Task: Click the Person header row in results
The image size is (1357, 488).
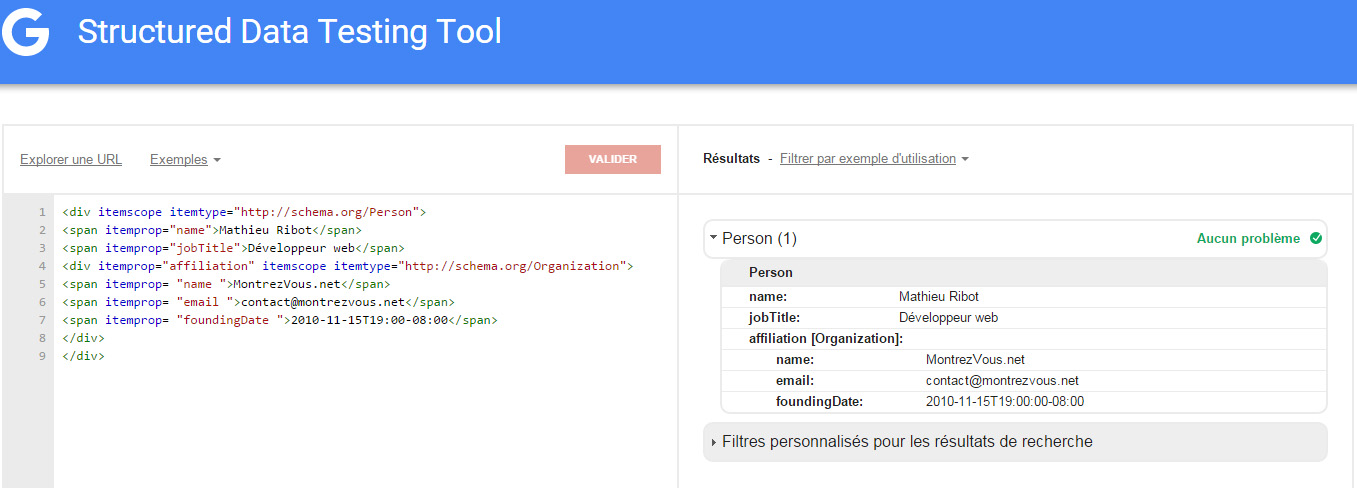Action: click(1023, 272)
